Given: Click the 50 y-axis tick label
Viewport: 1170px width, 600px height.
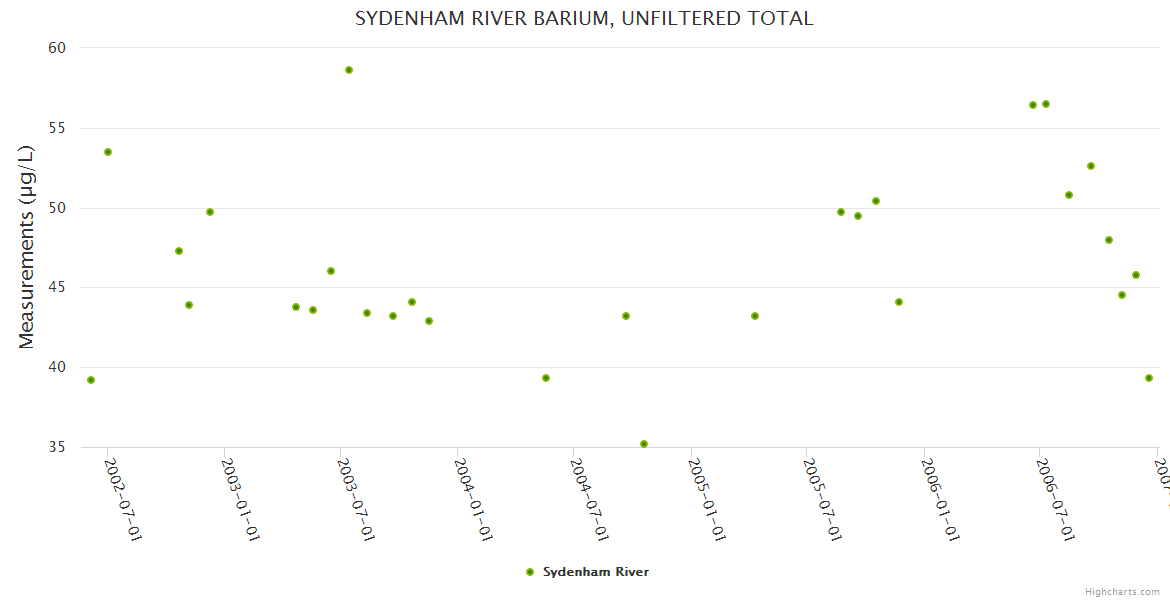Looking at the screenshot, I should pyautogui.click(x=56, y=208).
